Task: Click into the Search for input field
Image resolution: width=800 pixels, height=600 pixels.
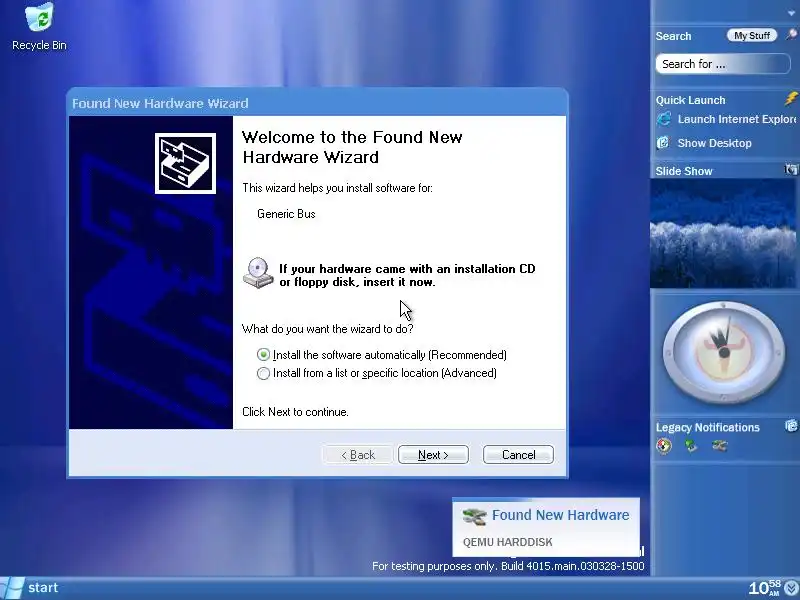Action: [722, 64]
